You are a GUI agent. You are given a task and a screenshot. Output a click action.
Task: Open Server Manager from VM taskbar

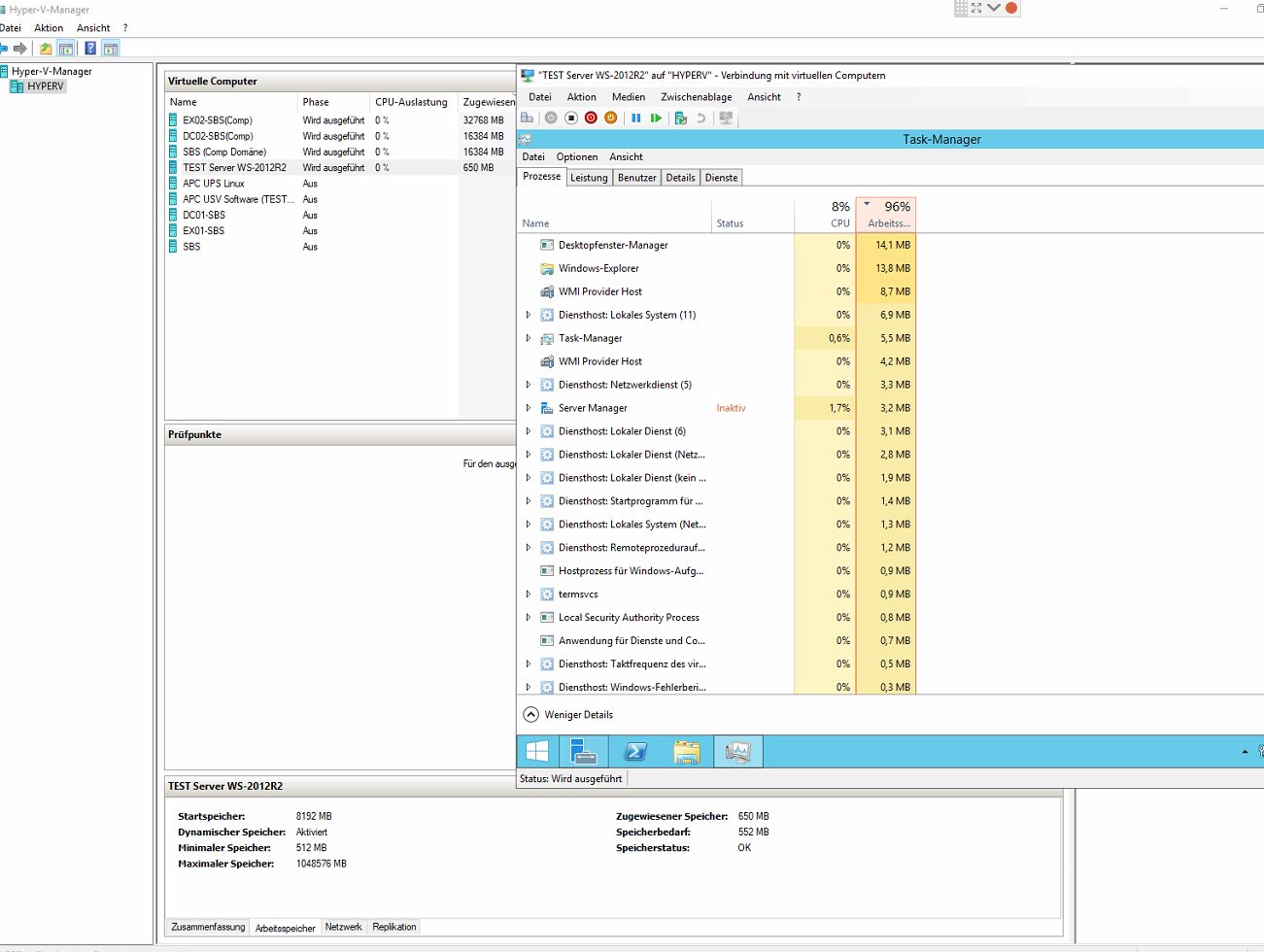point(584,751)
